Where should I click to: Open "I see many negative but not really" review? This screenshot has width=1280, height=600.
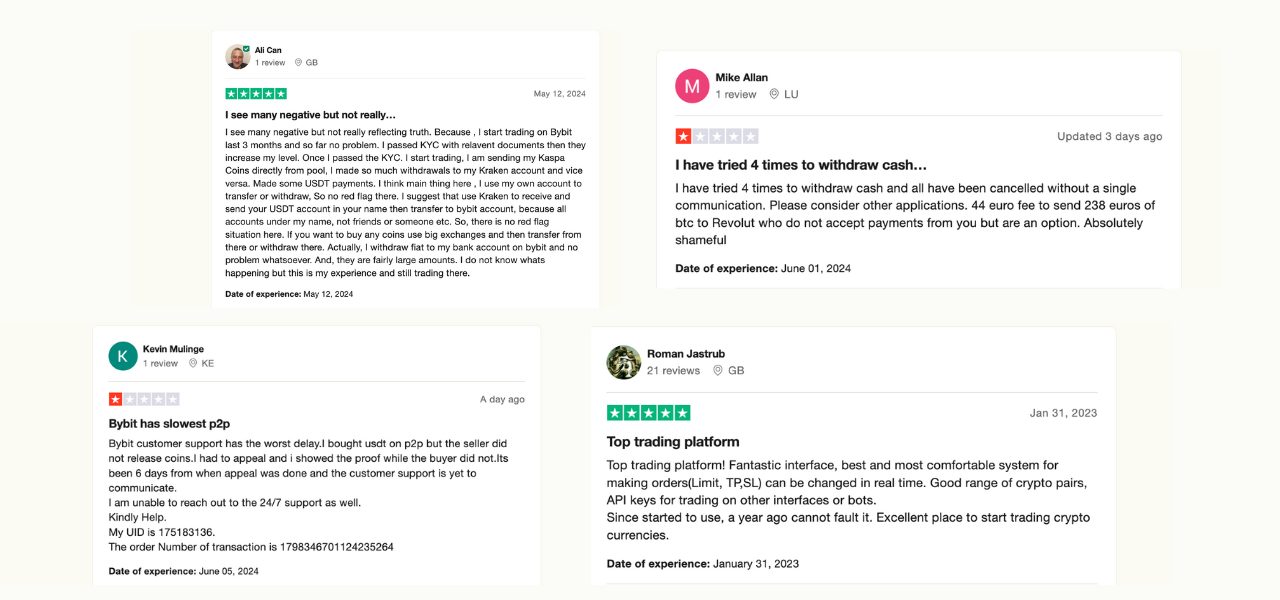click(310, 115)
